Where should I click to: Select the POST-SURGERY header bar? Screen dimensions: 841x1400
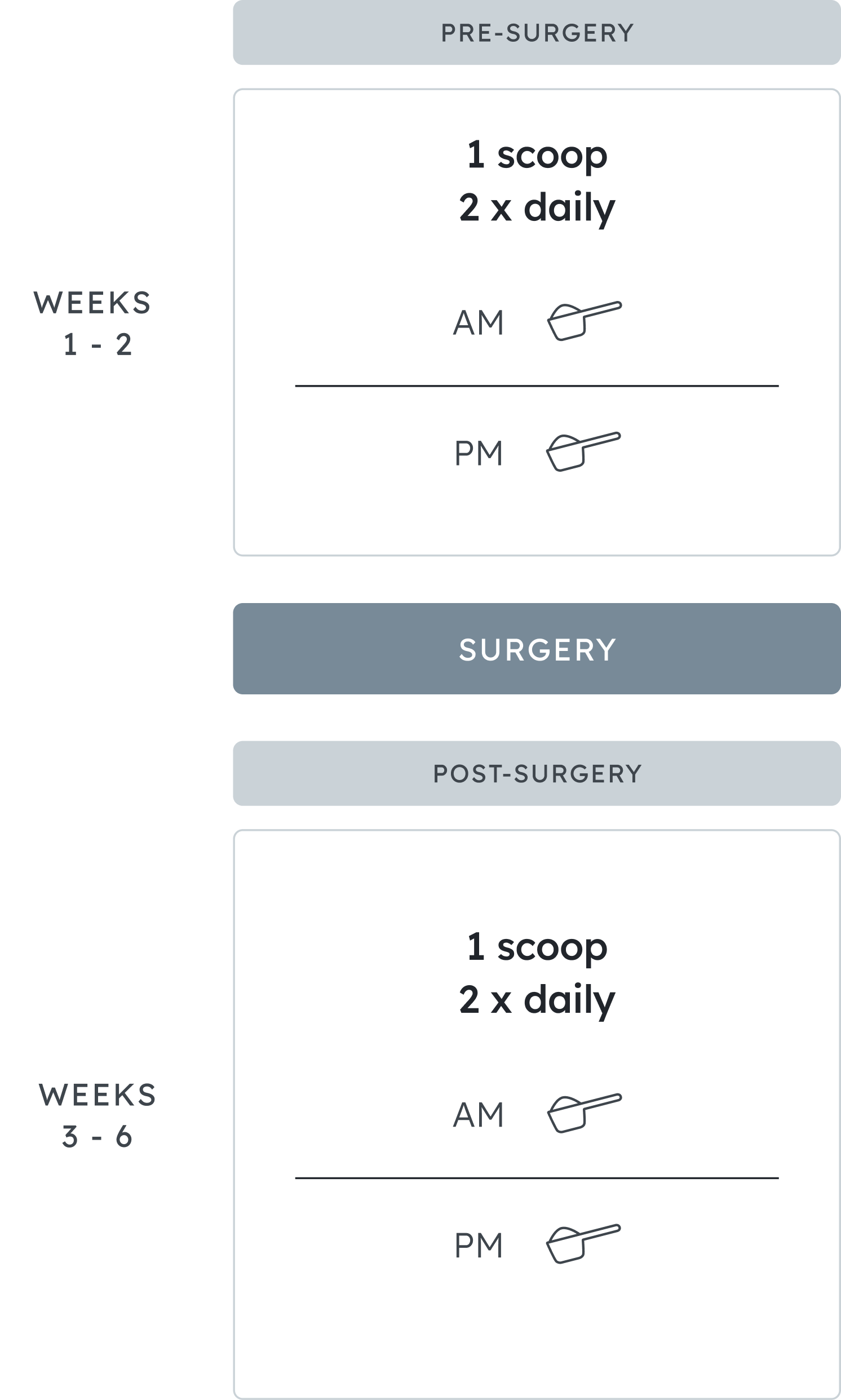pyautogui.click(x=537, y=773)
